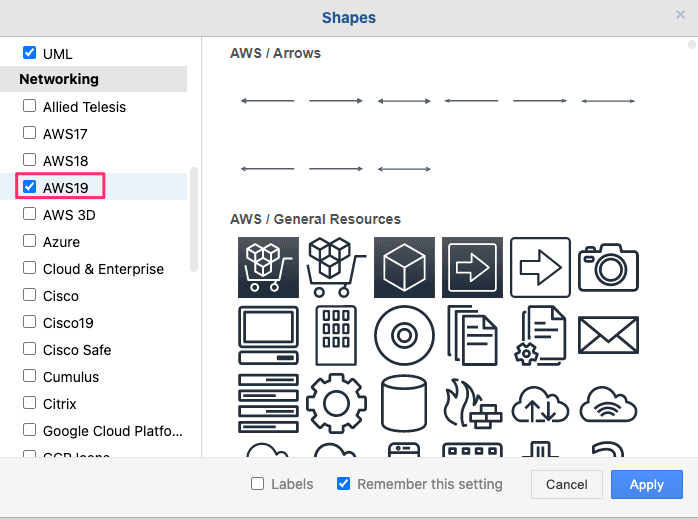
Task: Select the disk icon
Action: tap(404, 336)
